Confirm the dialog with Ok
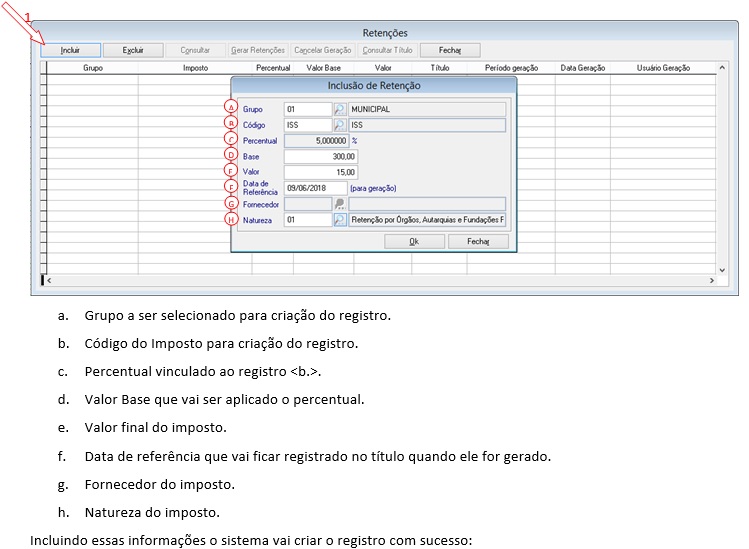The image size is (749, 549). (414, 242)
